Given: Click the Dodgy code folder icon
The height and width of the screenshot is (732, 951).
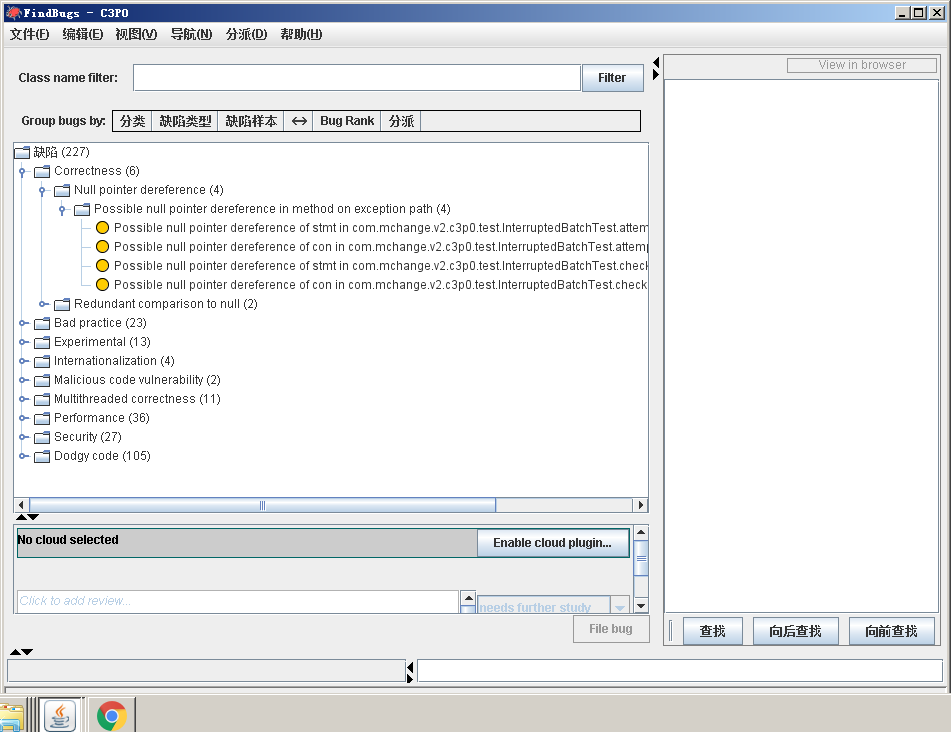Looking at the screenshot, I should click(42, 456).
